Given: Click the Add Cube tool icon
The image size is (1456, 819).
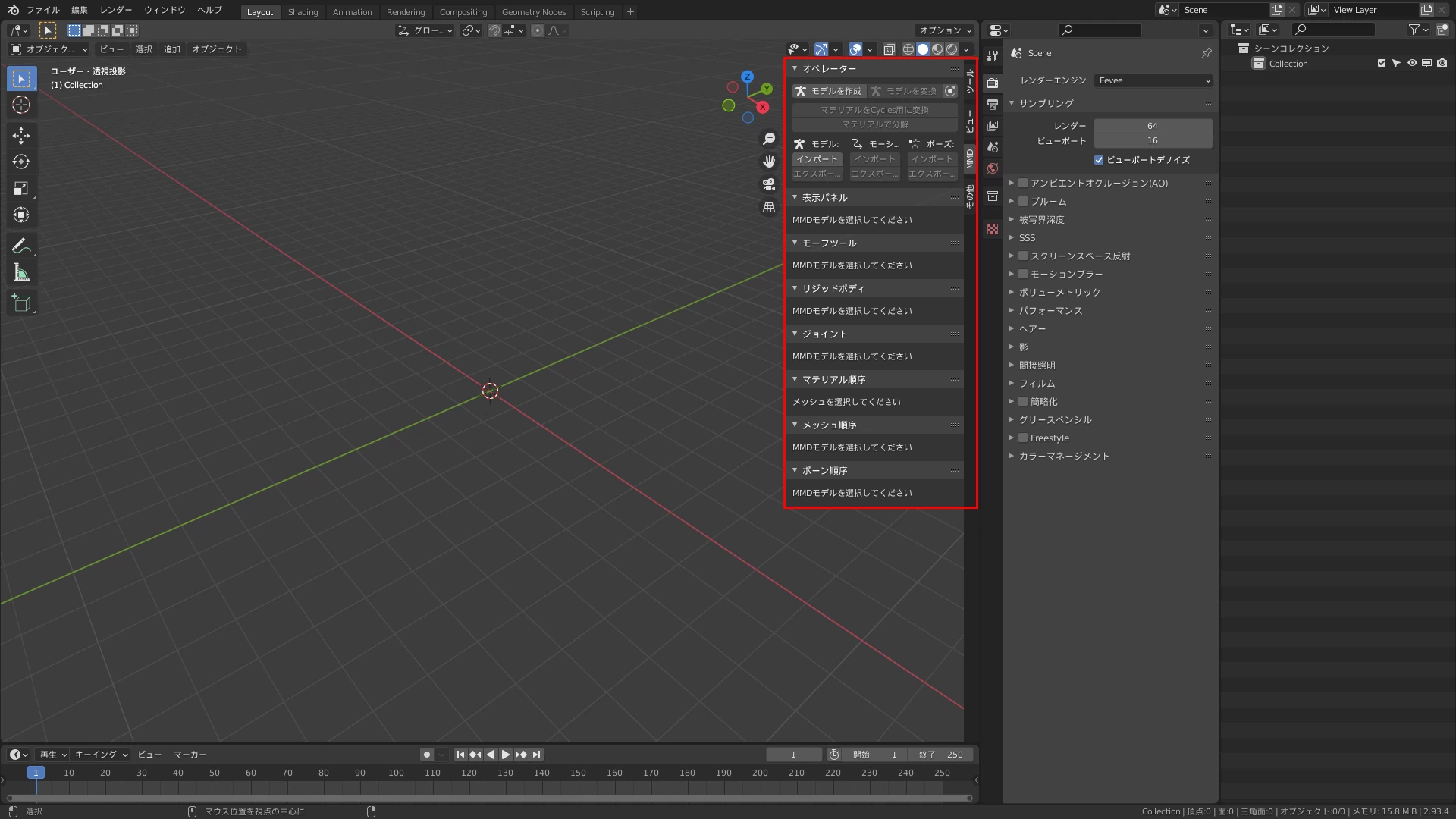Looking at the screenshot, I should click(x=21, y=304).
